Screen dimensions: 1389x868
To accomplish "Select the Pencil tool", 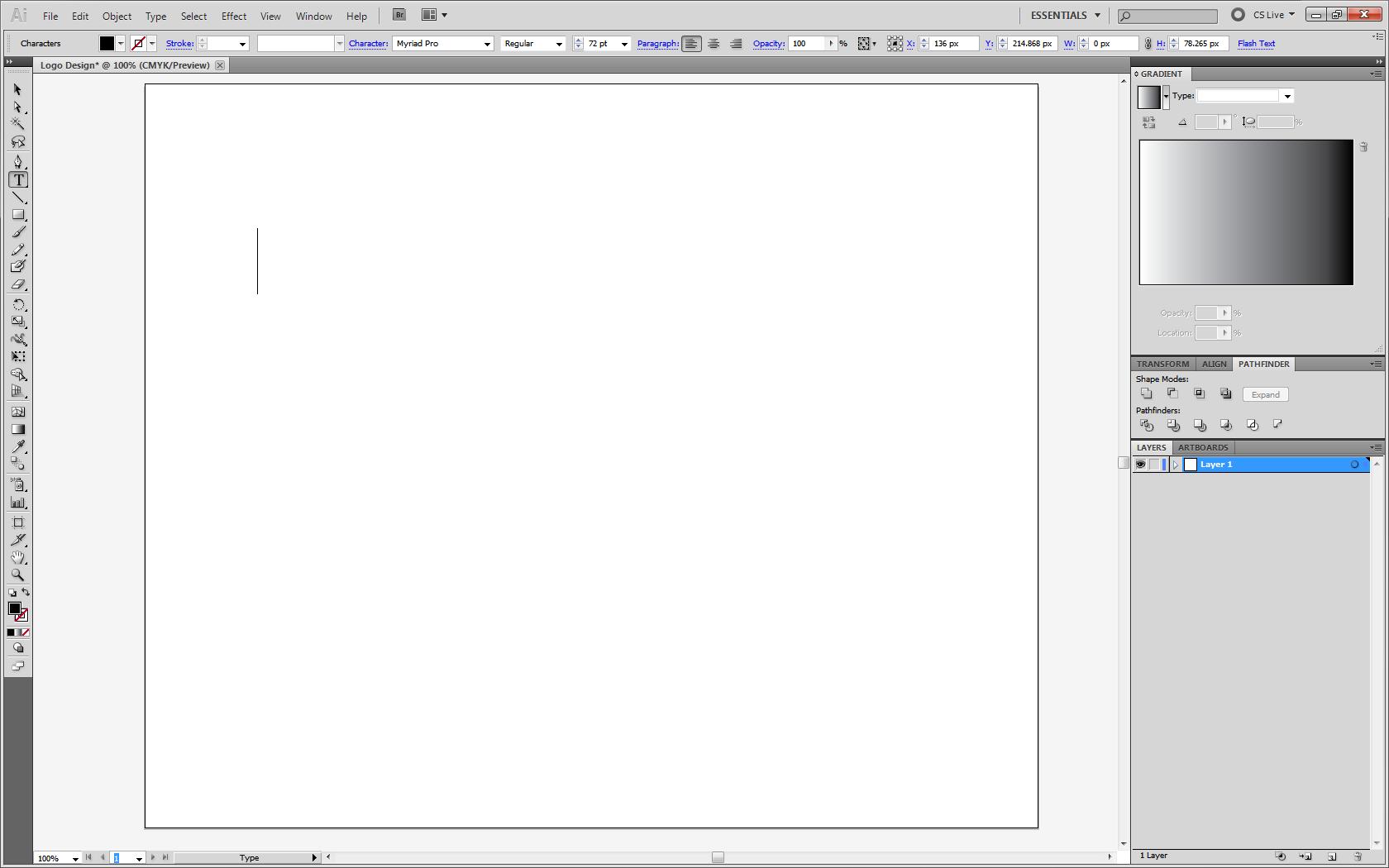I will coord(18,250).
